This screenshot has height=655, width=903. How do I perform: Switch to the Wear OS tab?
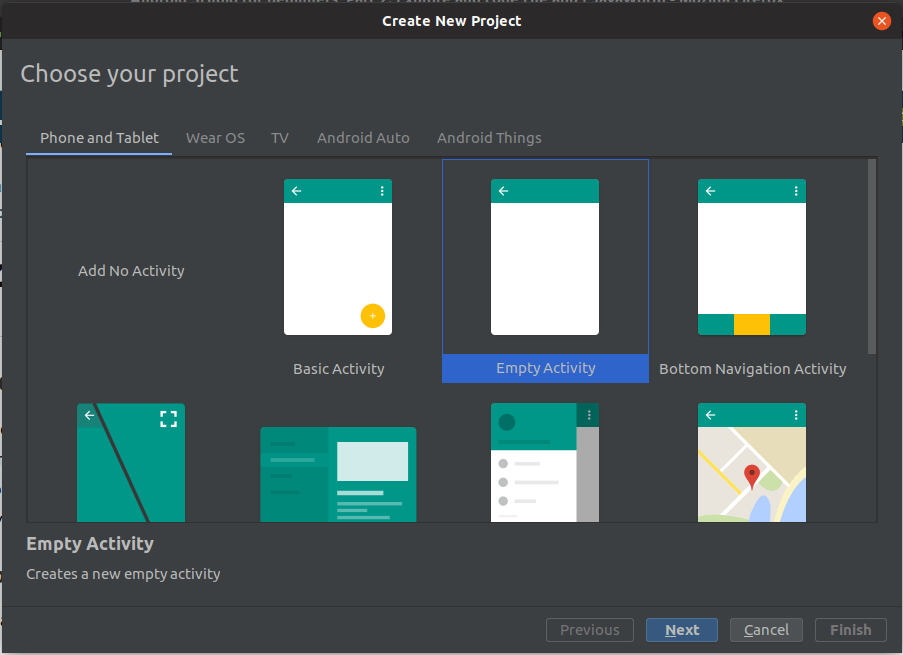click(215, 138)
